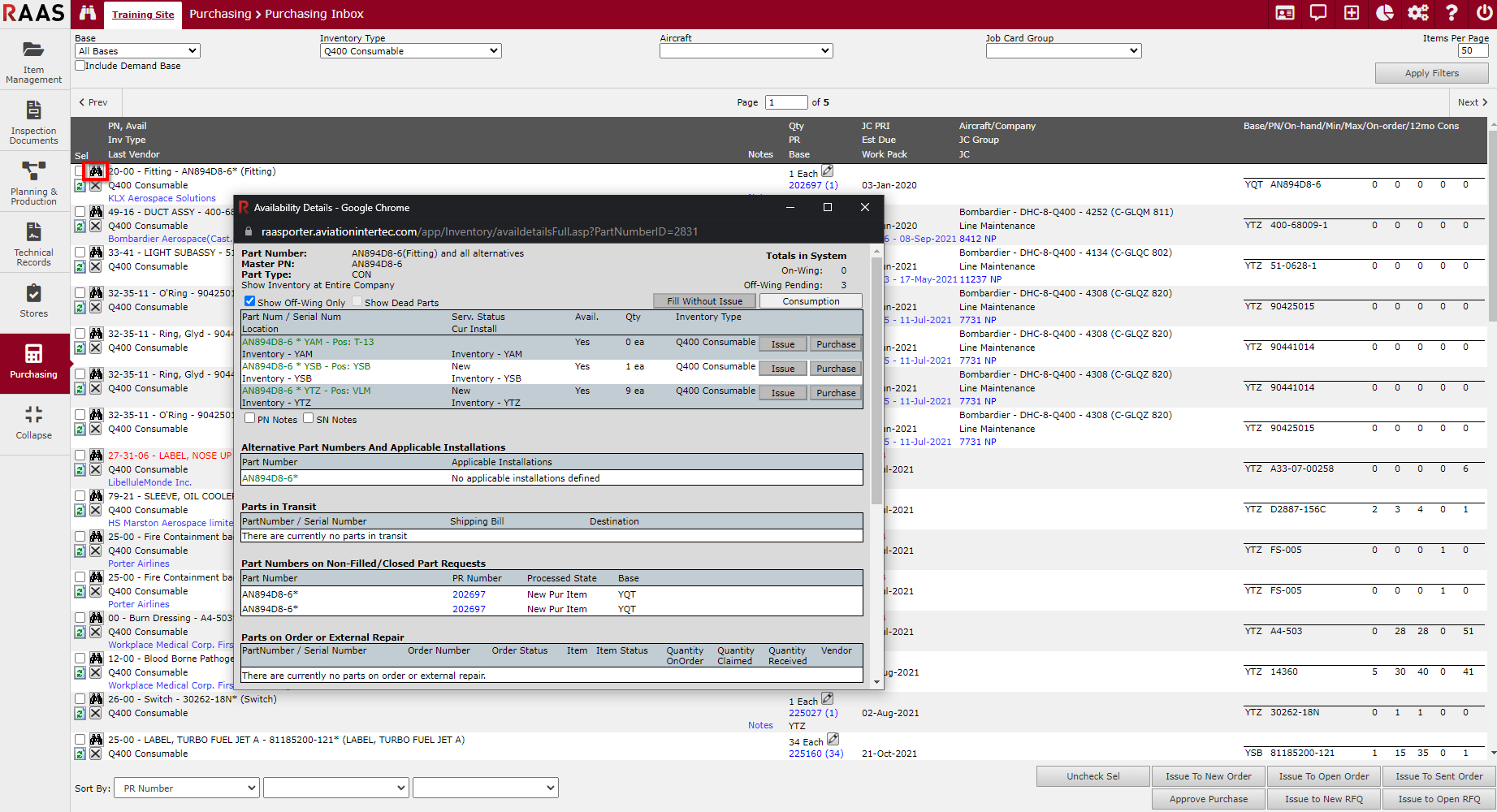This screenshot has width=1497, height=812.
Task: Switch to the Training Site tab
Action: tap(143, 15)
